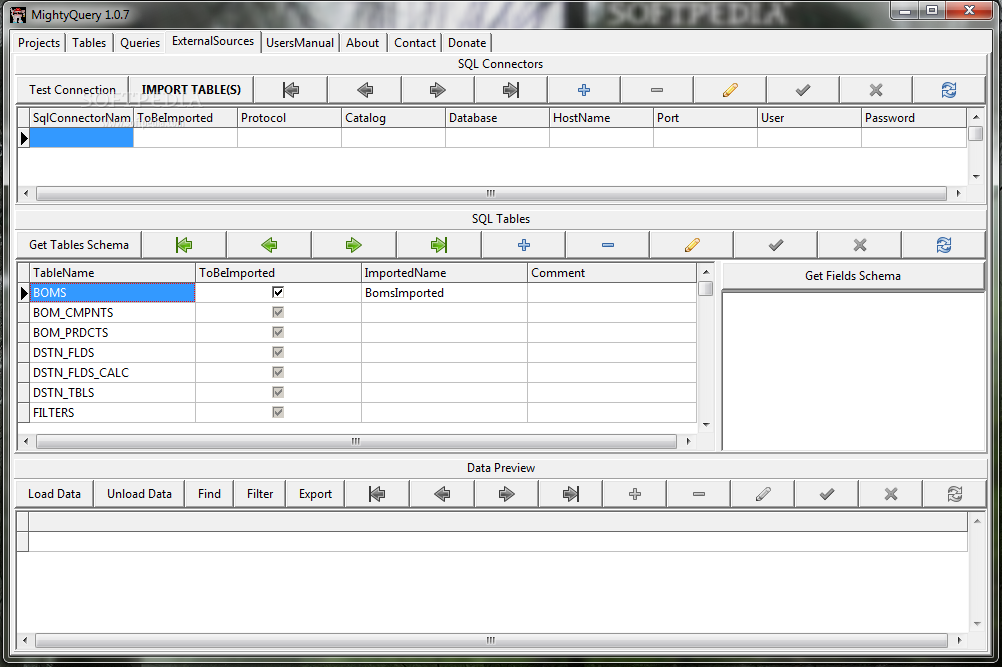
Task: Cancel SQL Tables edit with X icon
Action: (860, 245)
